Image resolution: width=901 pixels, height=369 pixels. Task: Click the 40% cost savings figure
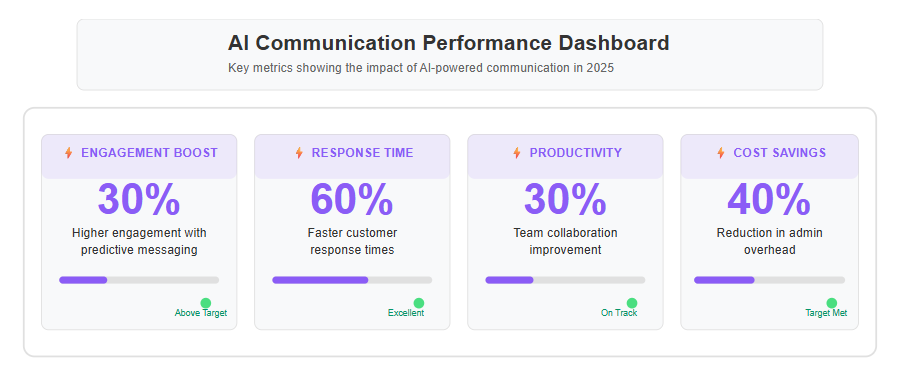[x=769, y=199]
